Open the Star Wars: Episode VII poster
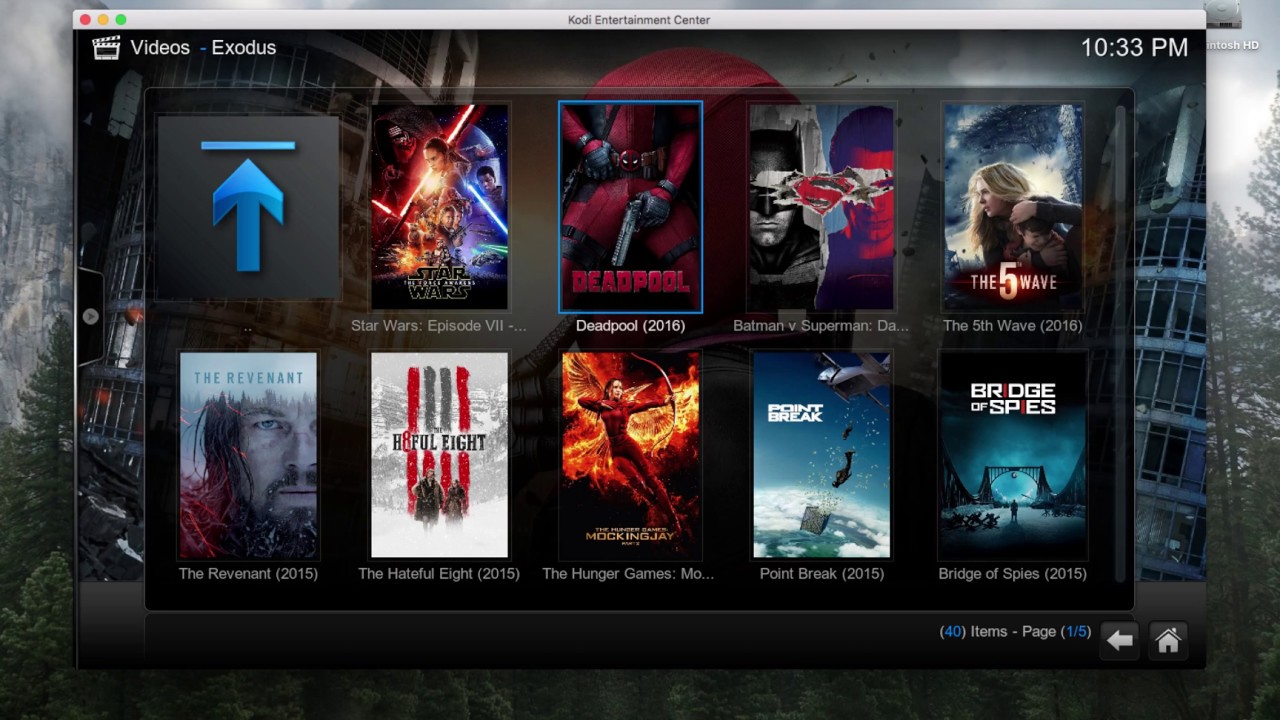This screenshot has height=720, width=1280. (440, 207)
